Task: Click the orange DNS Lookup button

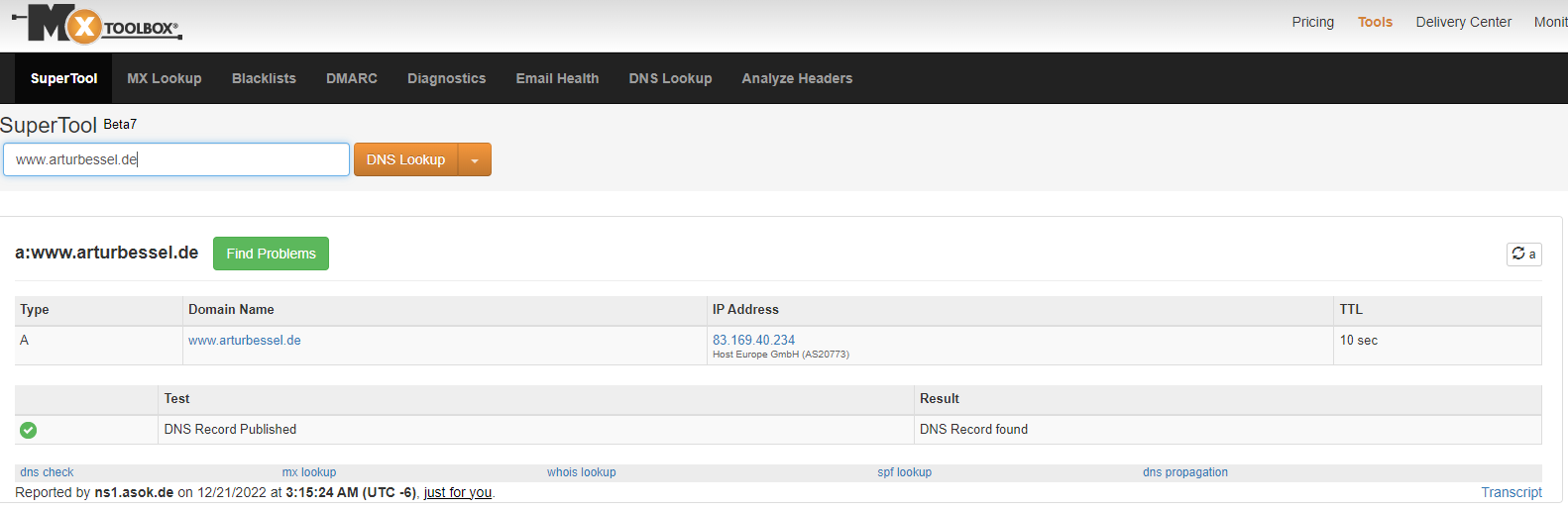Action: point(406,159)
